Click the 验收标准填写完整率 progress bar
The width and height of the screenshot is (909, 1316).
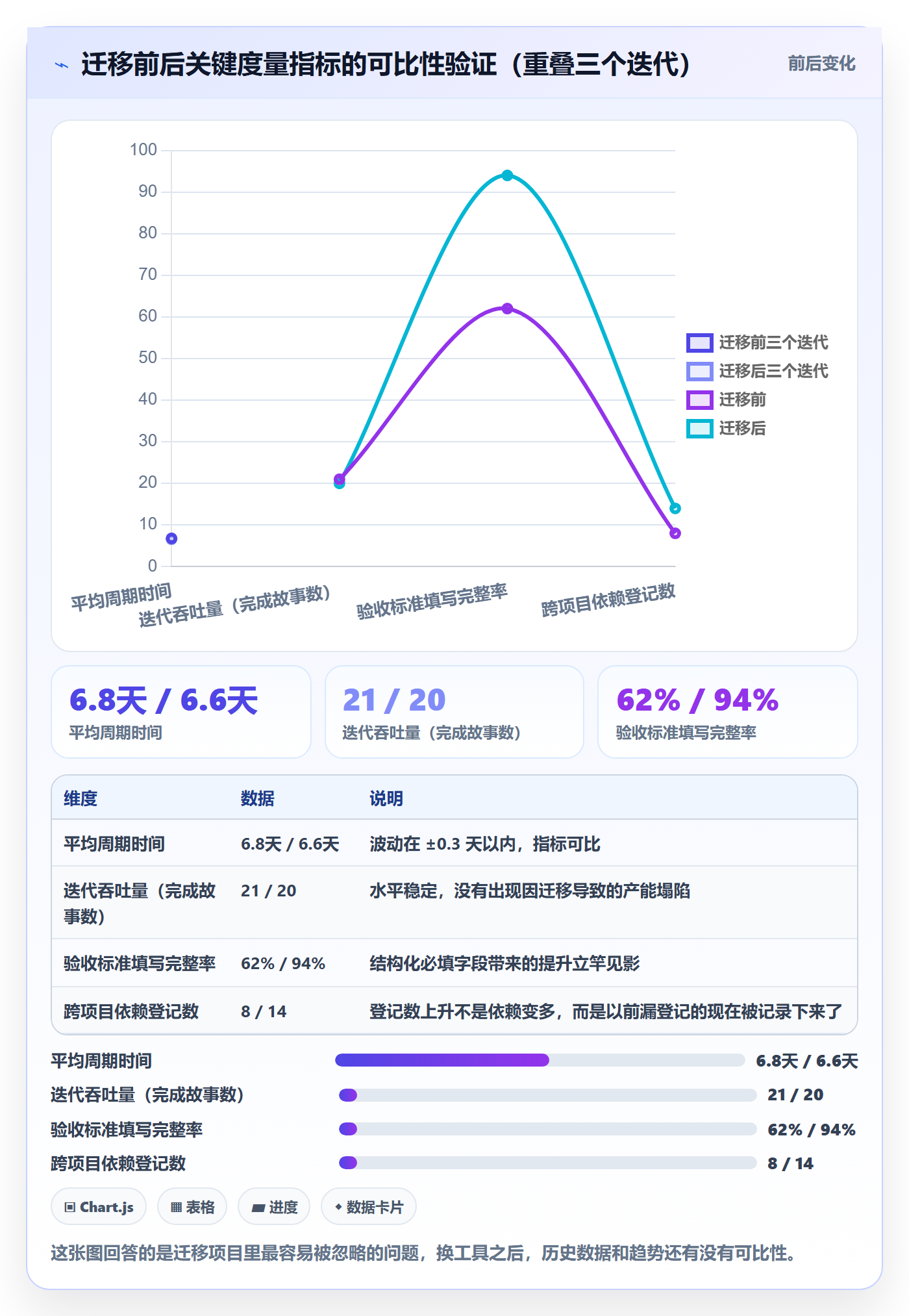tap(548, 1129)
